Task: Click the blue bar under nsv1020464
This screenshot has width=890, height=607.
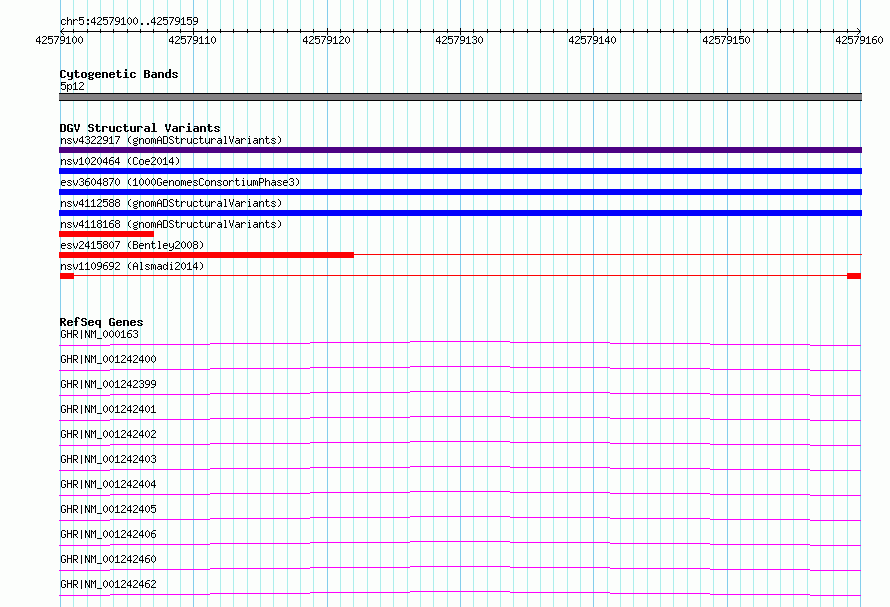Action: coord(460,171)
